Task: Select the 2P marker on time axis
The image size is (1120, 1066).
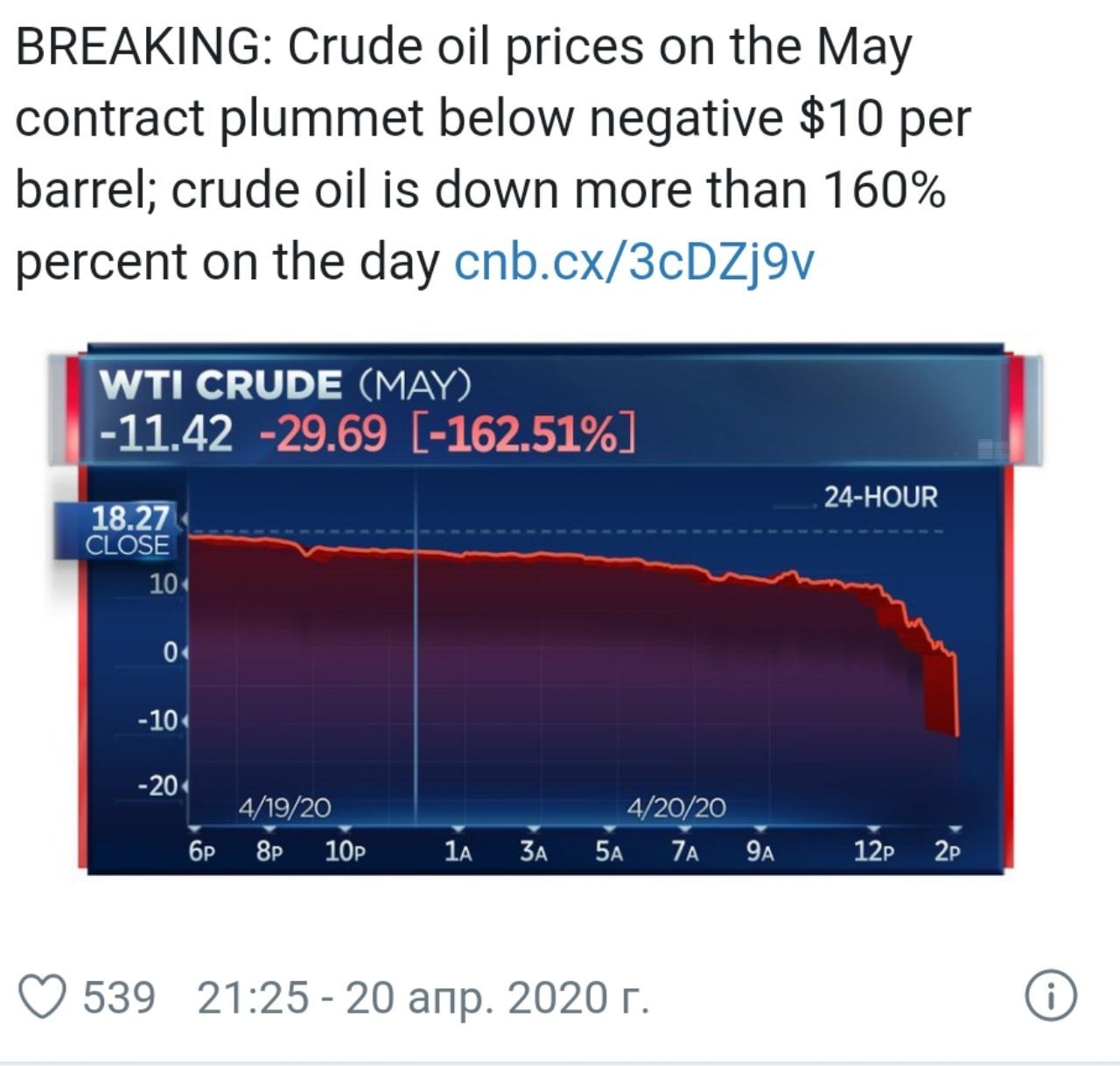Action: click(948, 851)
